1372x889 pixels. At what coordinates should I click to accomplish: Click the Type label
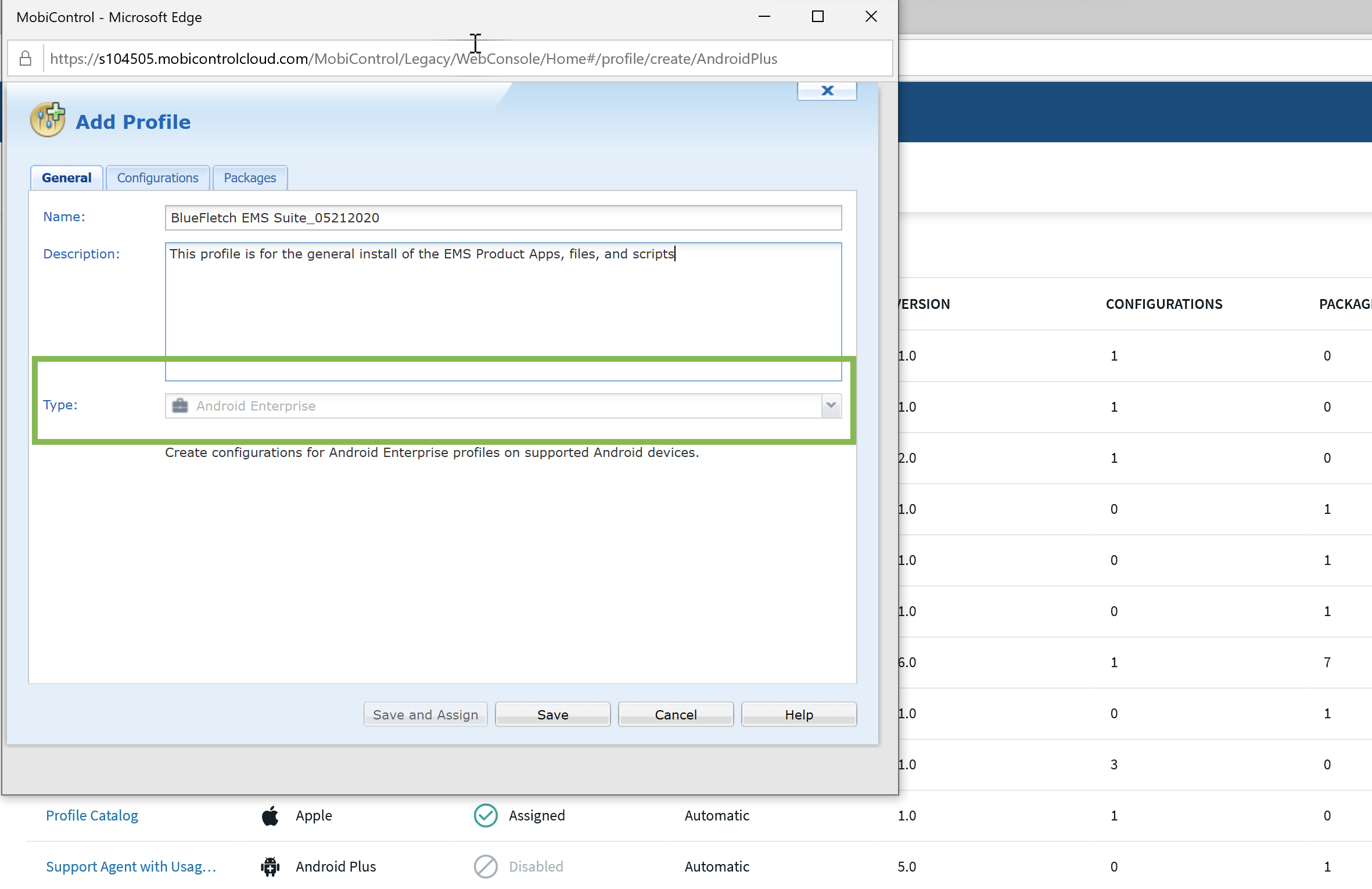tap(60, 405)
